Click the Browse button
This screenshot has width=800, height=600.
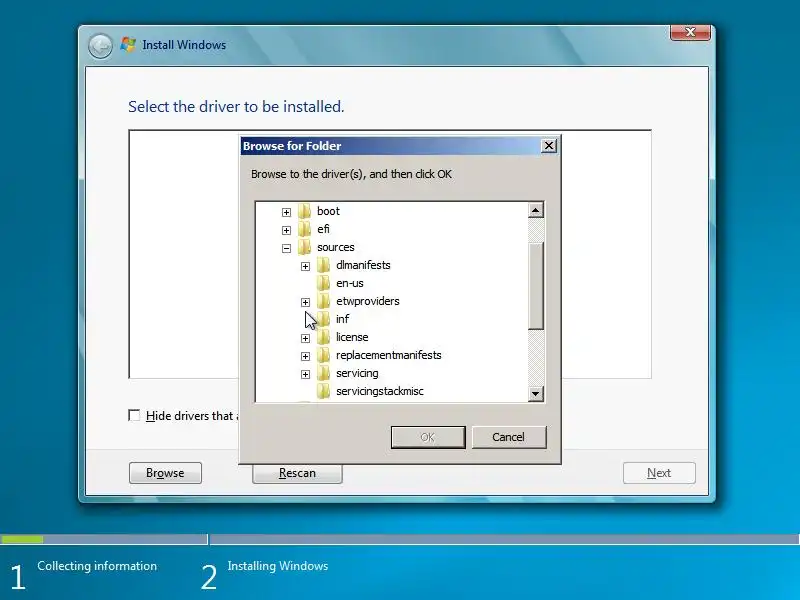165,473
